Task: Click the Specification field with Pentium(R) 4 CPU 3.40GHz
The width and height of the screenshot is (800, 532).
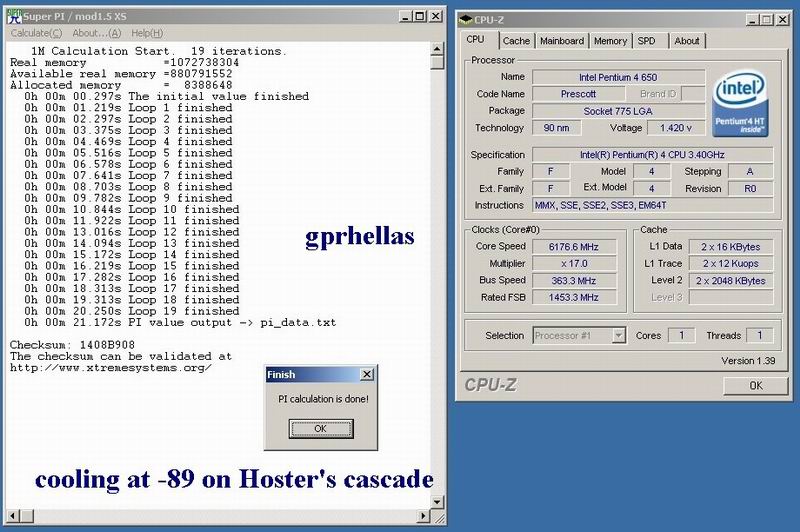Action: point(652,155)
